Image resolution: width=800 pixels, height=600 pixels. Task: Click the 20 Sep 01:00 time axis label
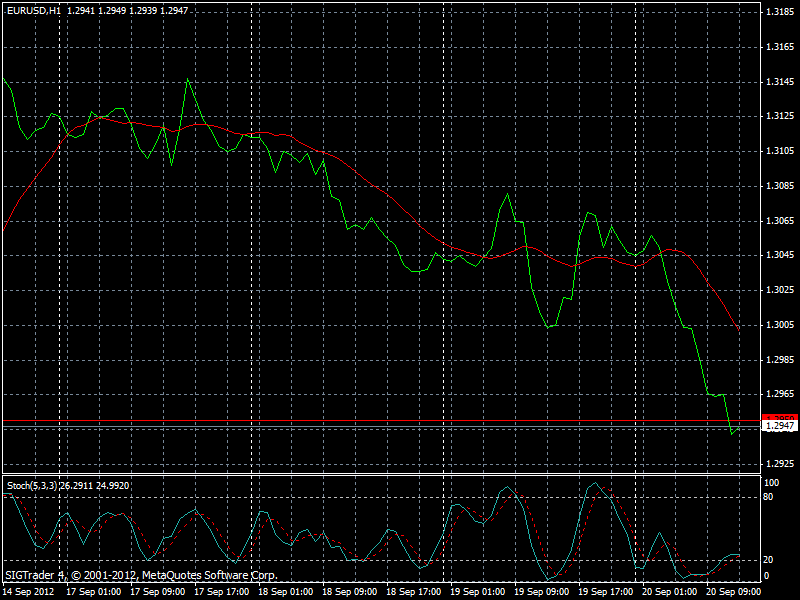(669, 592)
